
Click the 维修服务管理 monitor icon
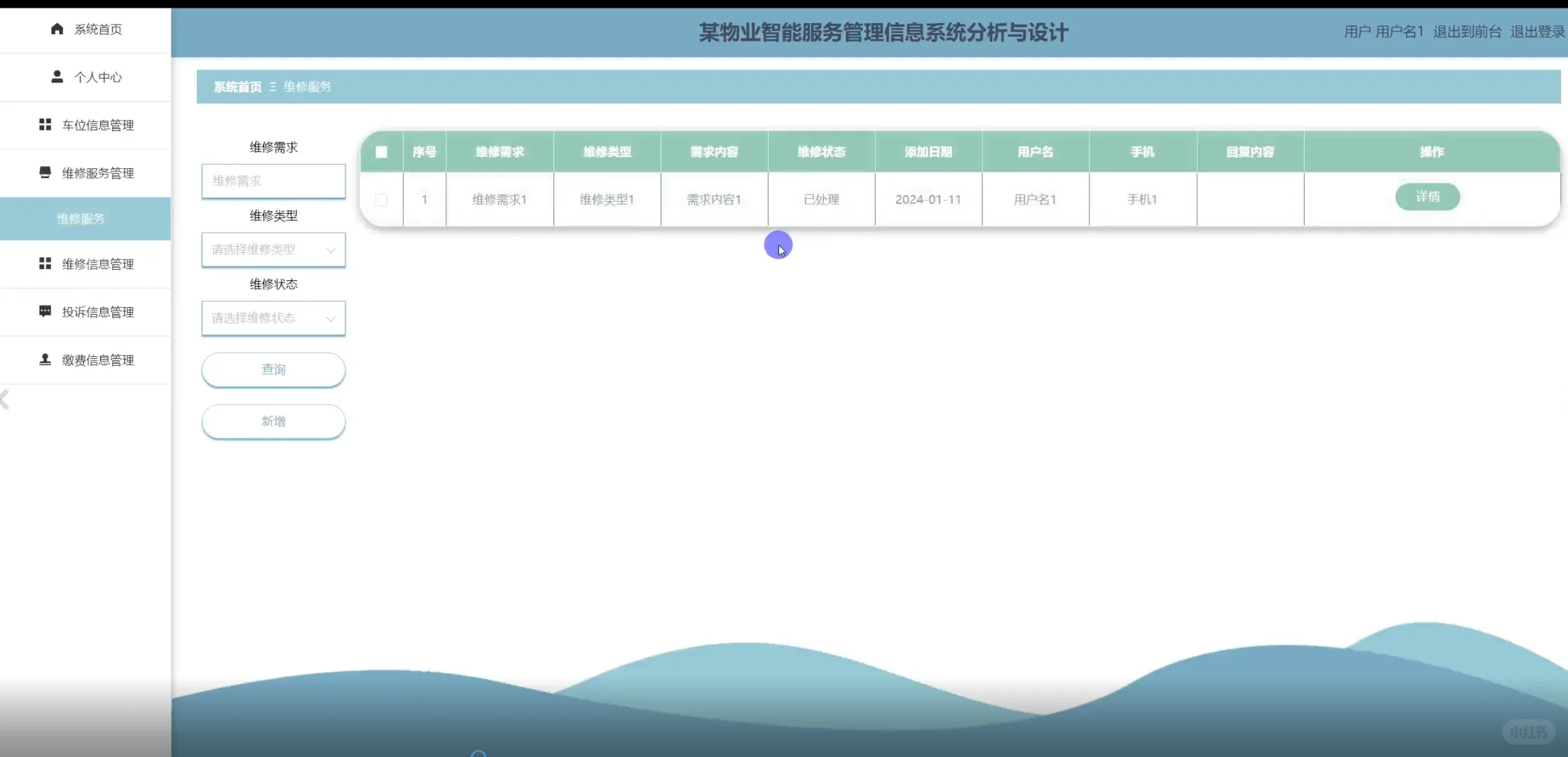45,172
